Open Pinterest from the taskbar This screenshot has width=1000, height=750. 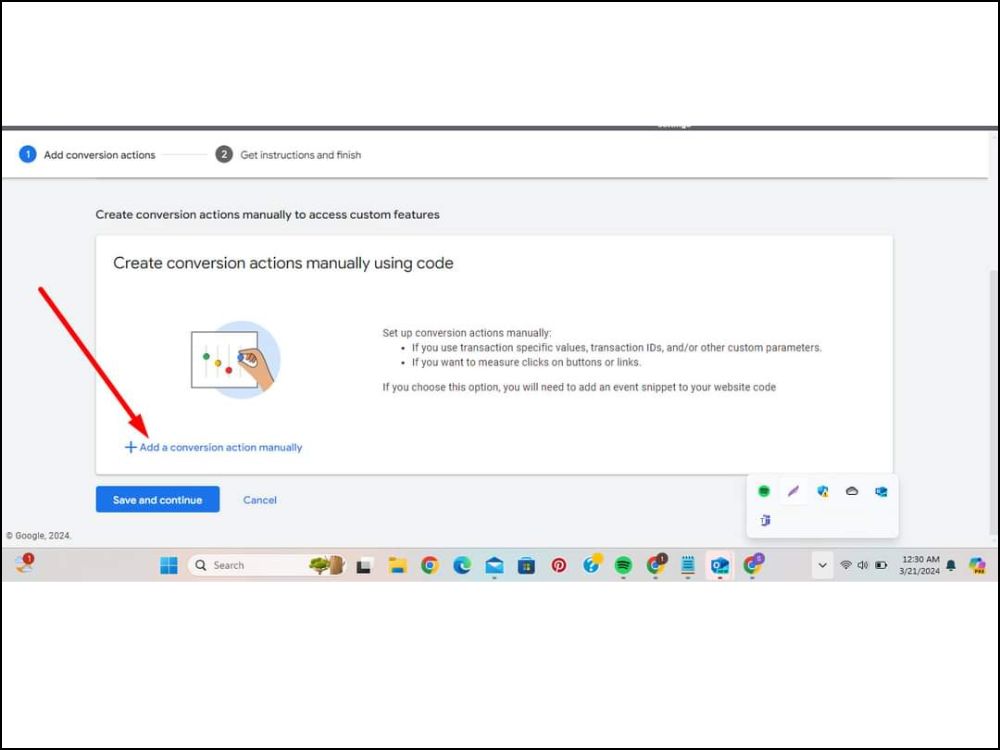[x=559, y=565]
